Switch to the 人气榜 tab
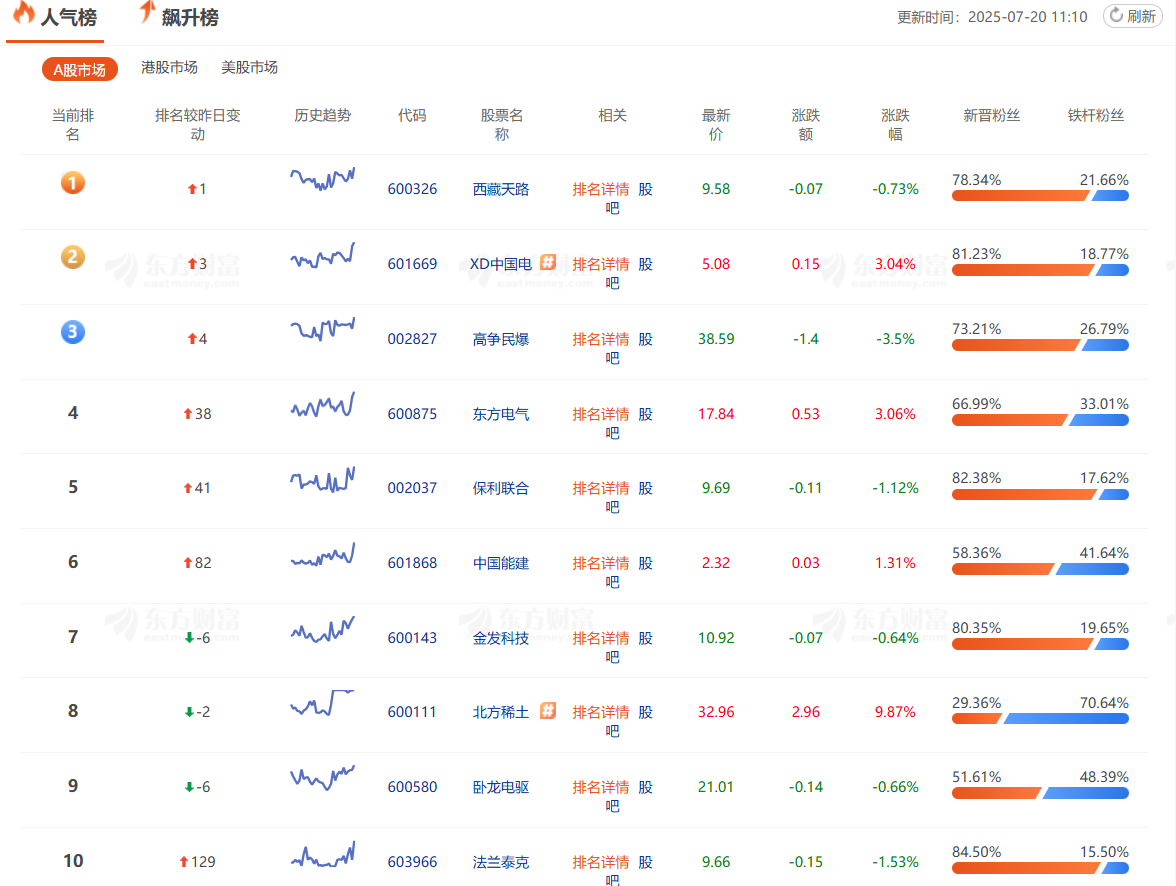The width and height of the screenshot is (1176, 886). (56, 18)
